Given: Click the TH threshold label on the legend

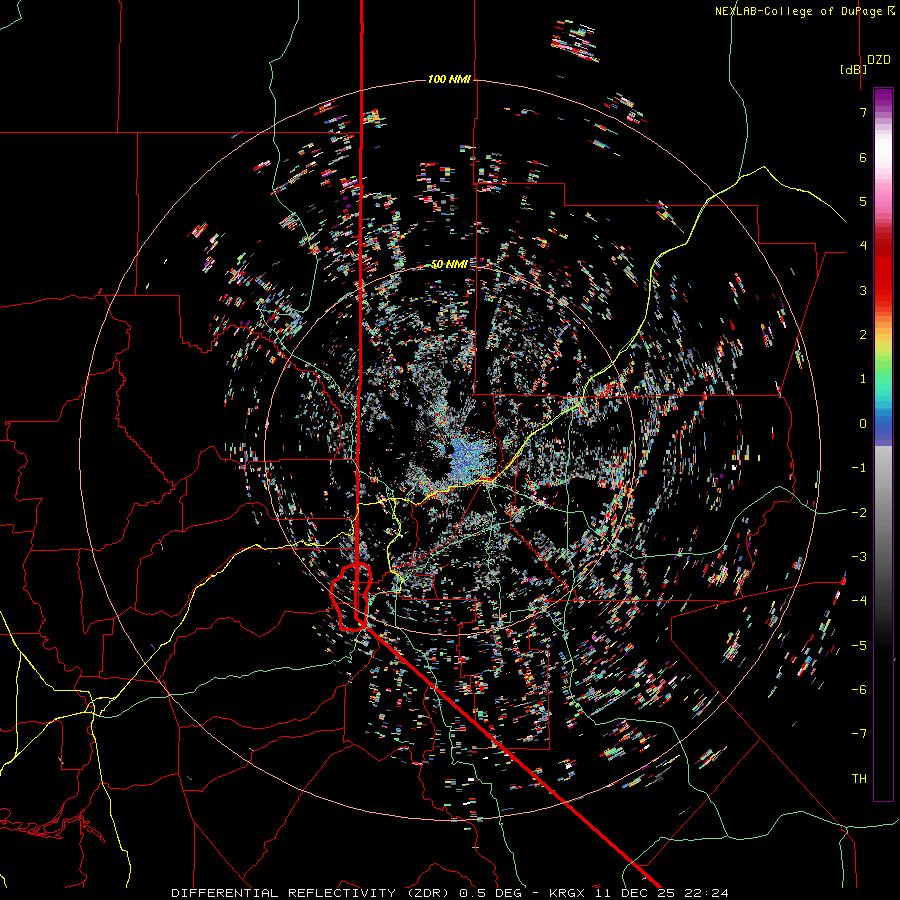Looking at the screenshot, I should (859, 779).
